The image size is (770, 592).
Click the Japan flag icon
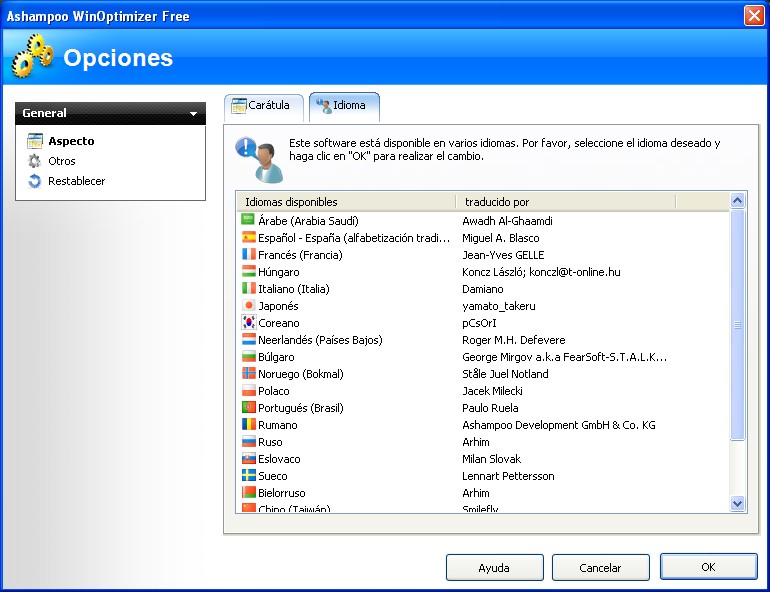pyautogui.click(x=248, y=305)
